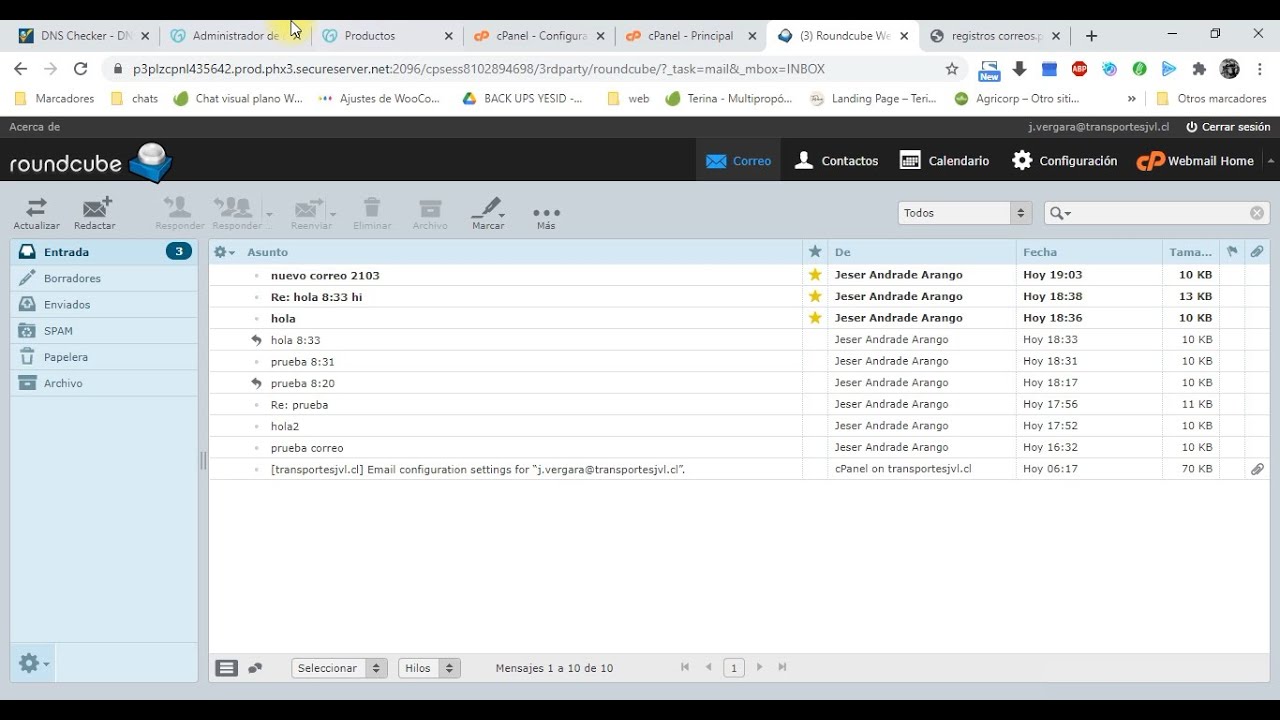Click the Archivo archive toolbar icon
The width and height of the screenshot is (1280, 720).
tap(430, 213)
